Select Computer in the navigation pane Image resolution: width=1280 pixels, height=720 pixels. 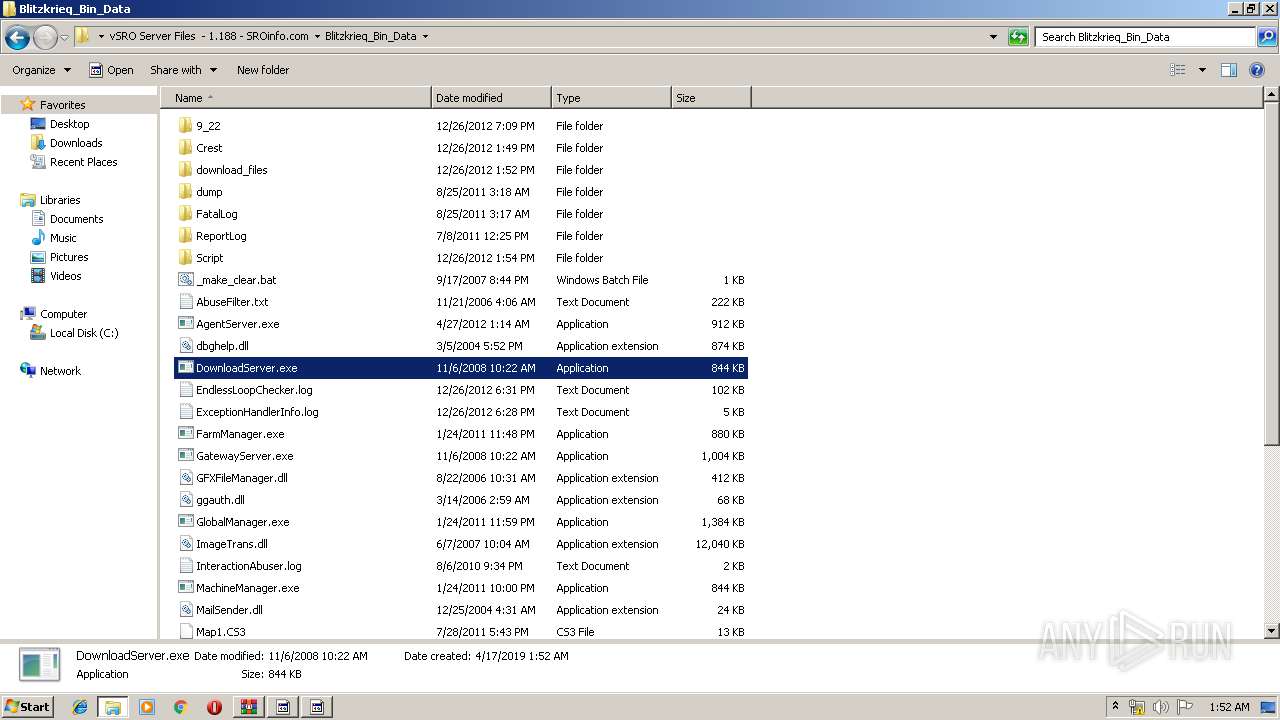pos(63,314)
